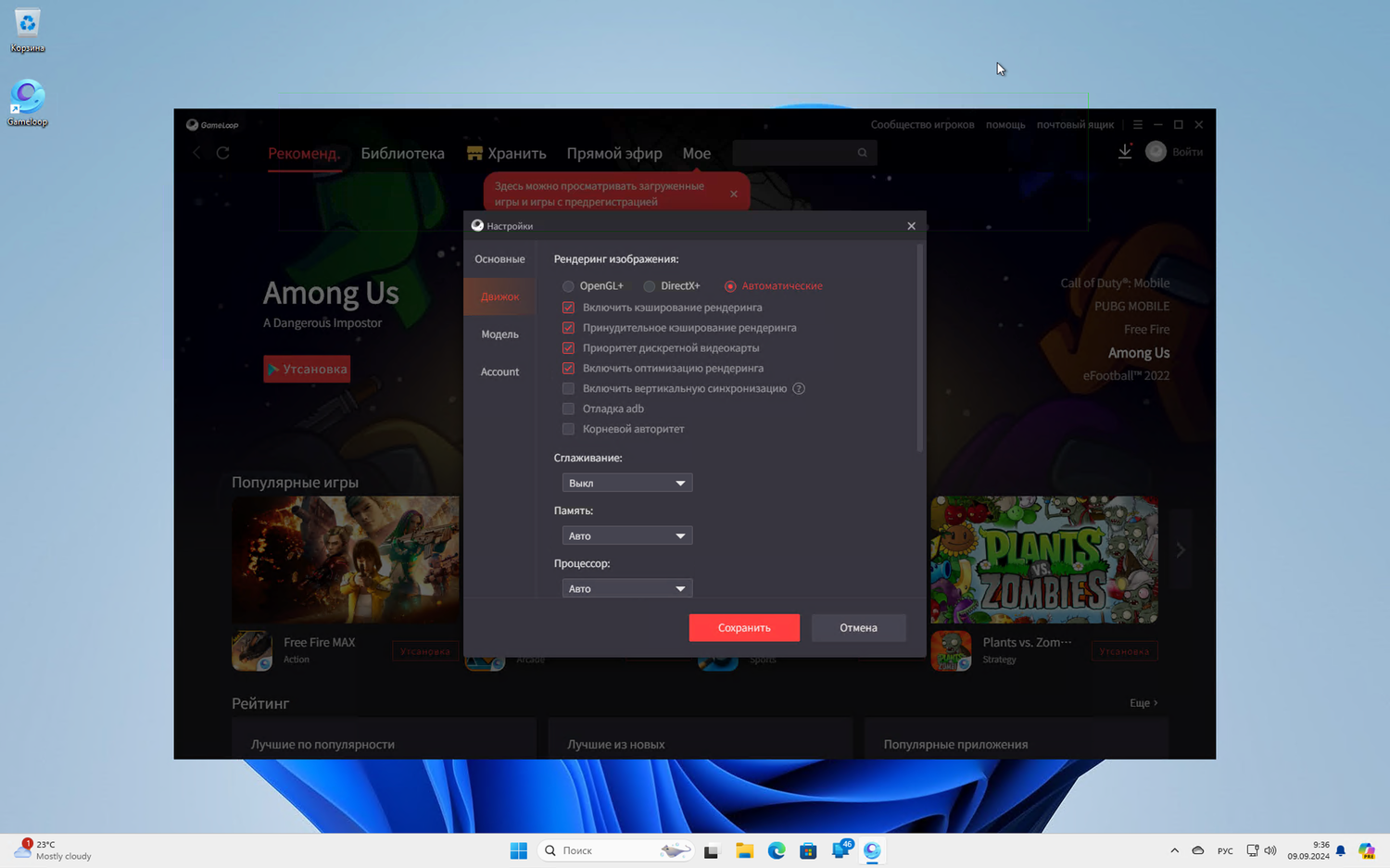Launch the GameLoop desktop shortcut
Screen dimensions: 1390x868
(x=27, y=103)
